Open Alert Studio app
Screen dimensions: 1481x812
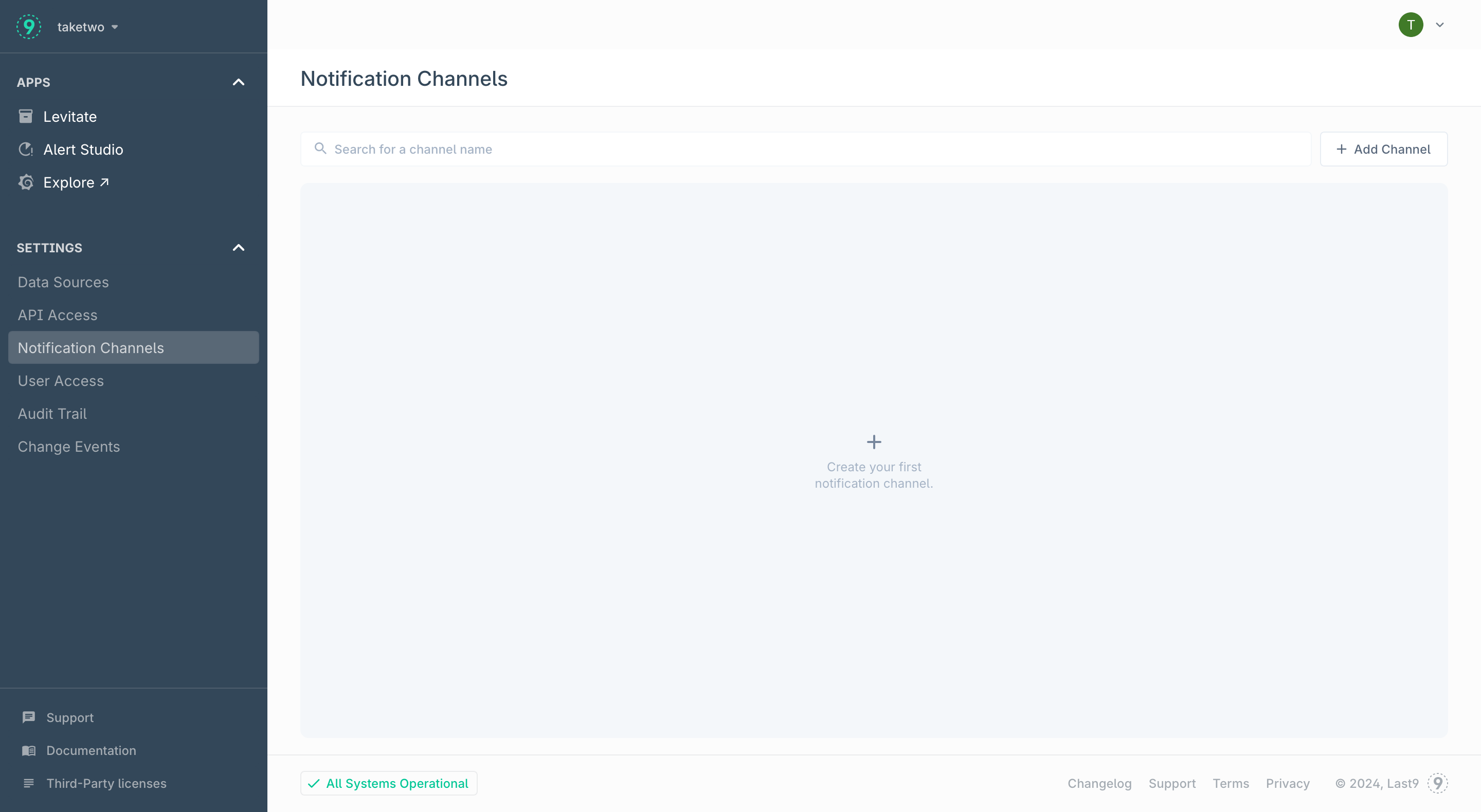point(84,149)
